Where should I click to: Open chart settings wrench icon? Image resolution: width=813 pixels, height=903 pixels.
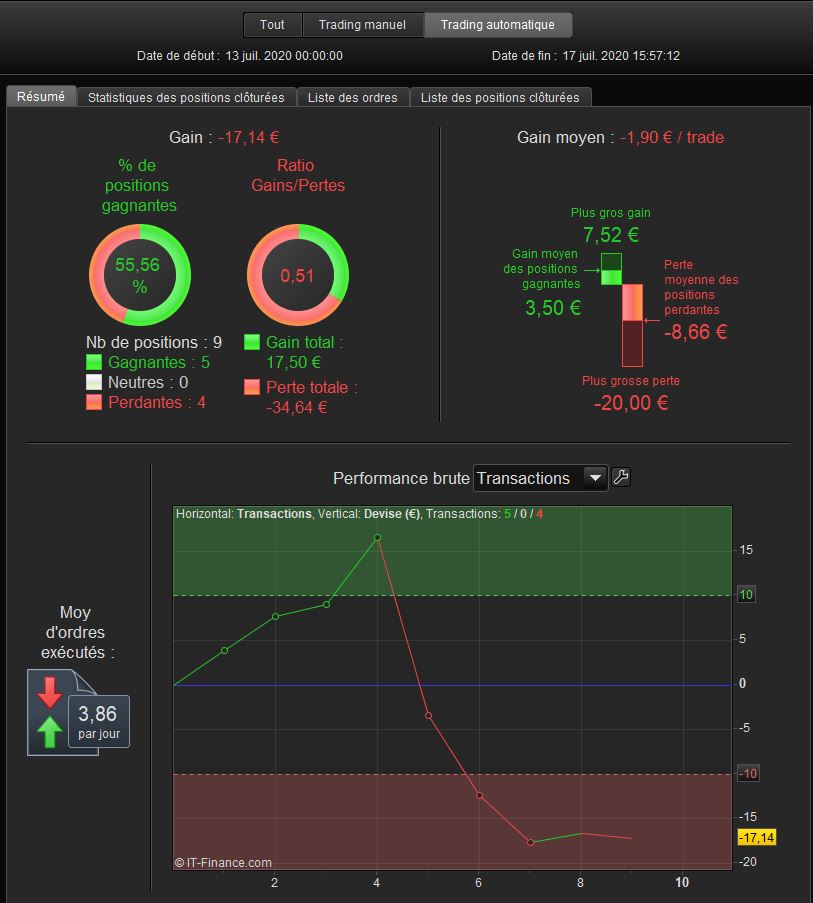(x=621, y=477)
